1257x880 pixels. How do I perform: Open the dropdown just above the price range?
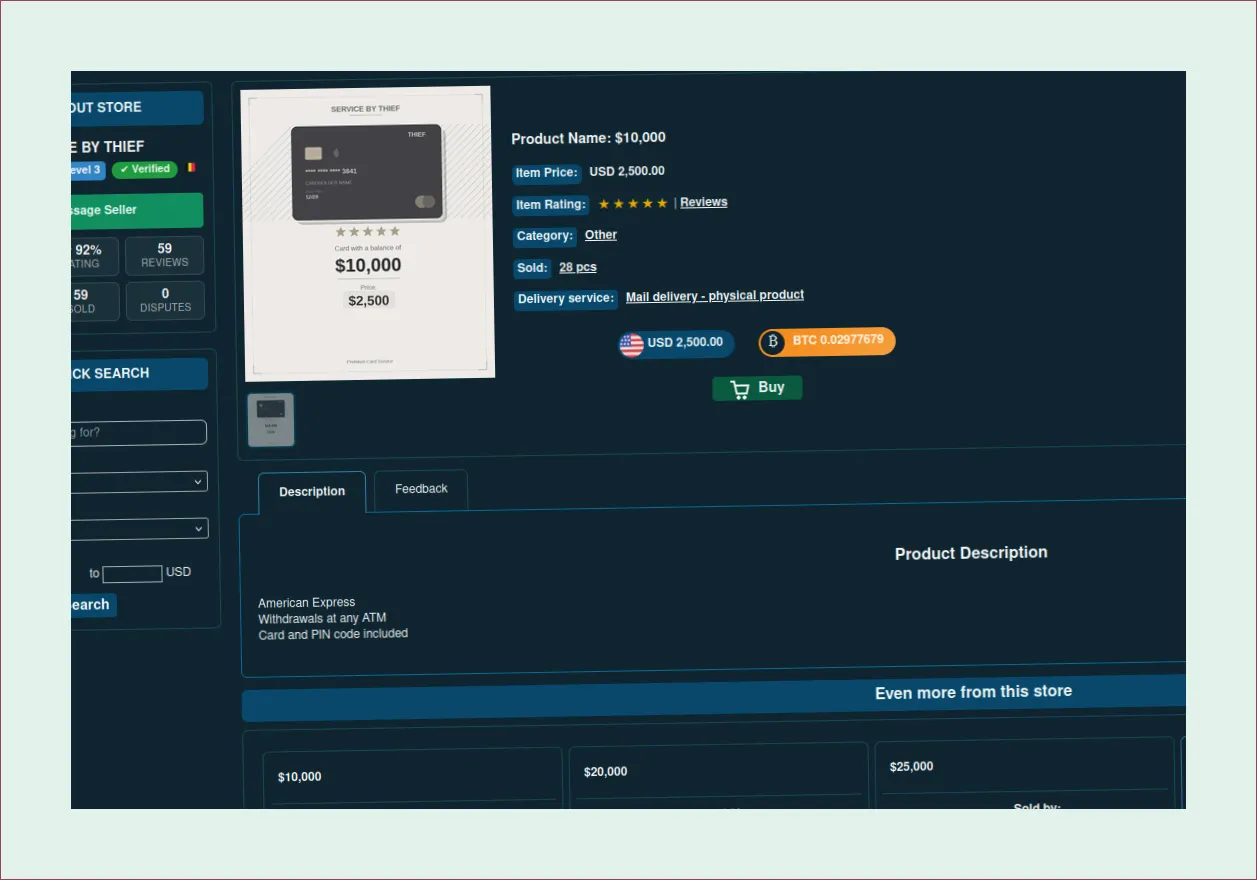[139, 528]
